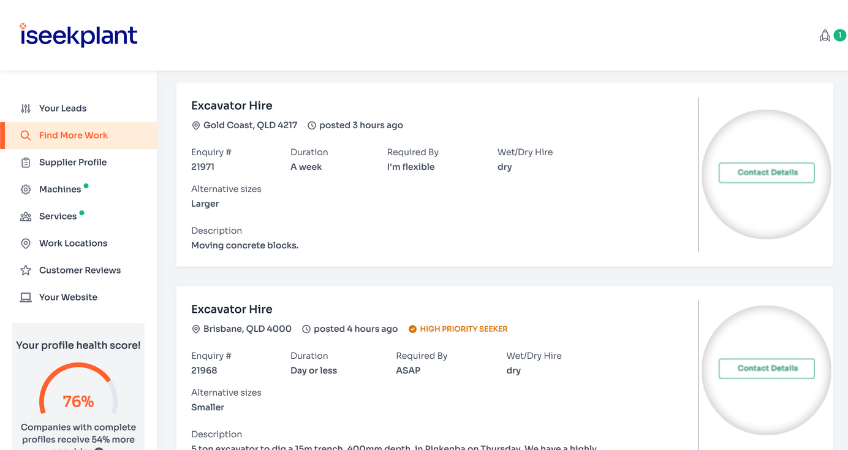
Task: Click the location pin beside Gold Coast
Action: (x=196, y=125)
